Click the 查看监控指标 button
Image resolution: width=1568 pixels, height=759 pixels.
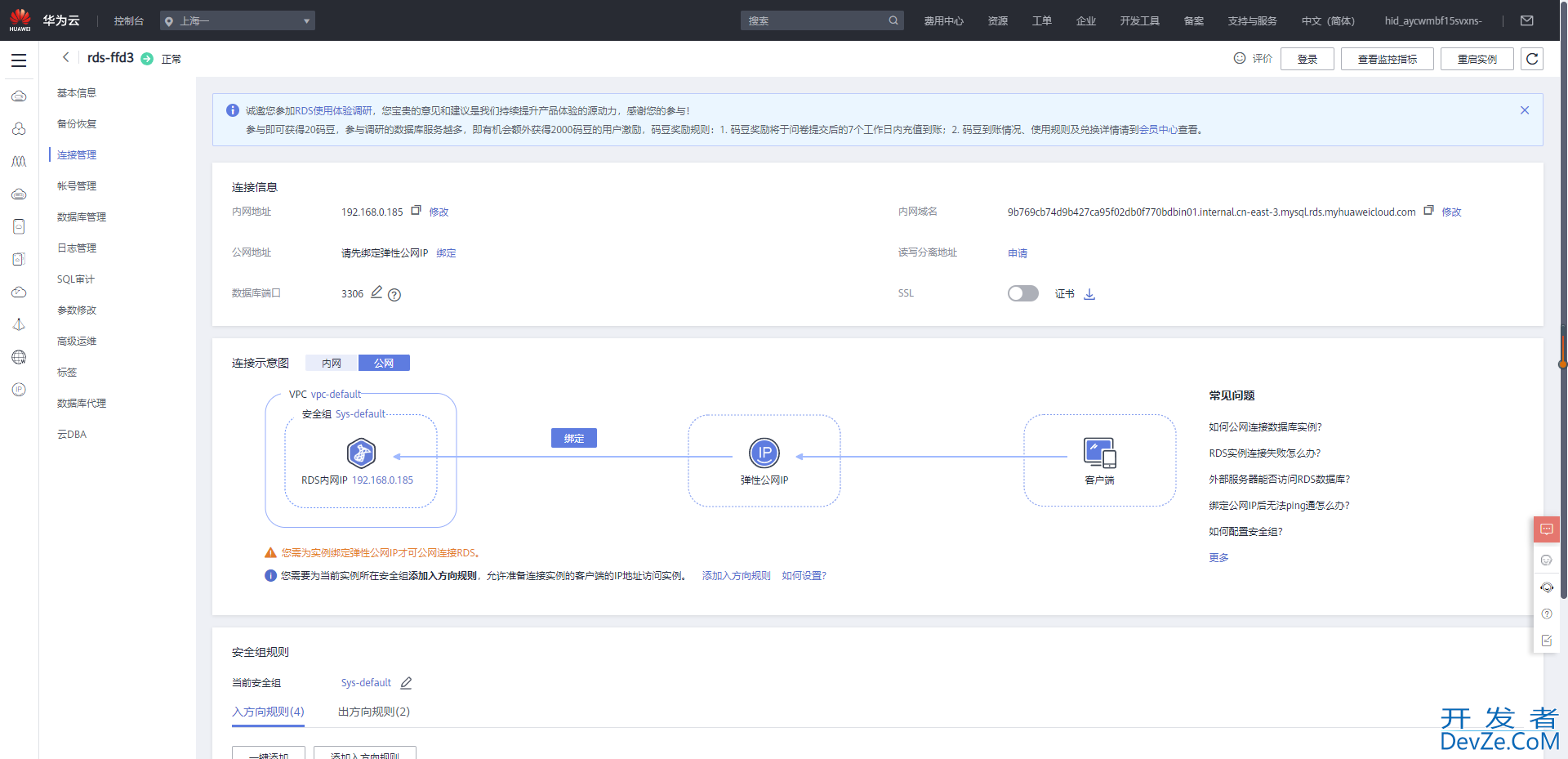tap(1388, 59)
